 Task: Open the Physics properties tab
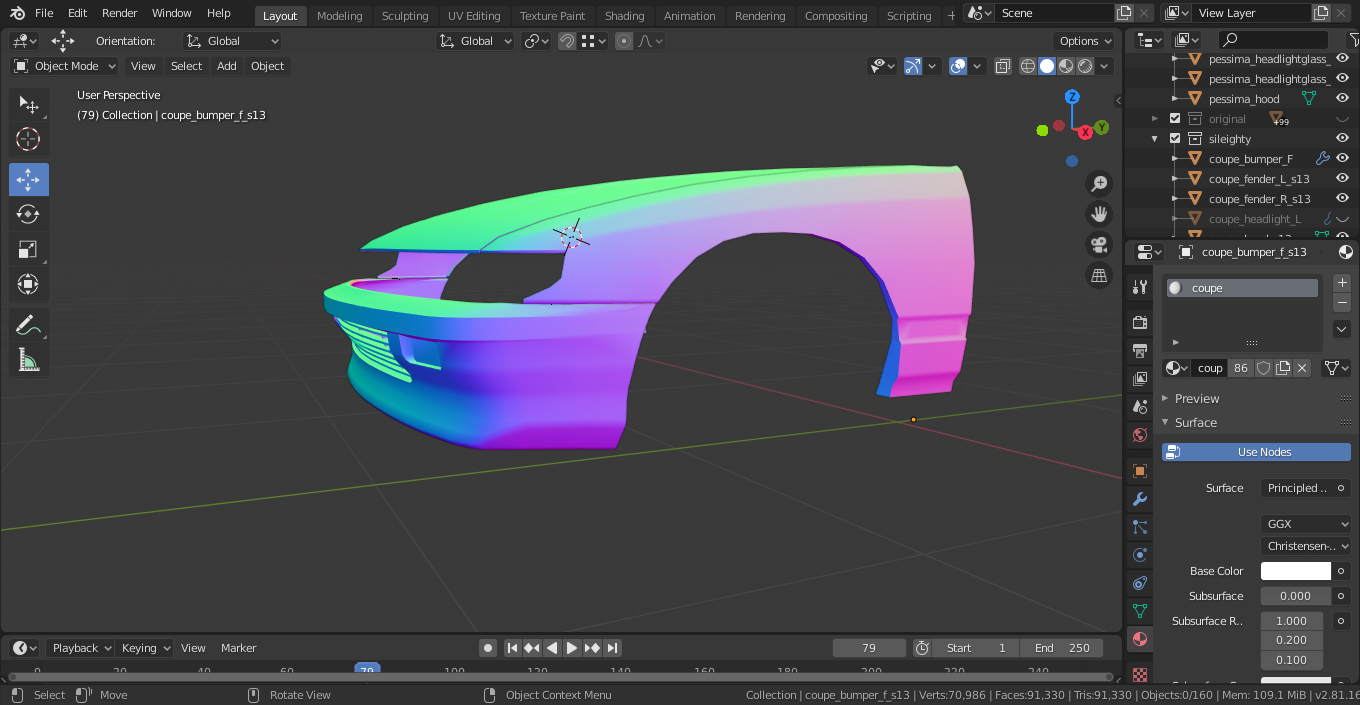1139,554
